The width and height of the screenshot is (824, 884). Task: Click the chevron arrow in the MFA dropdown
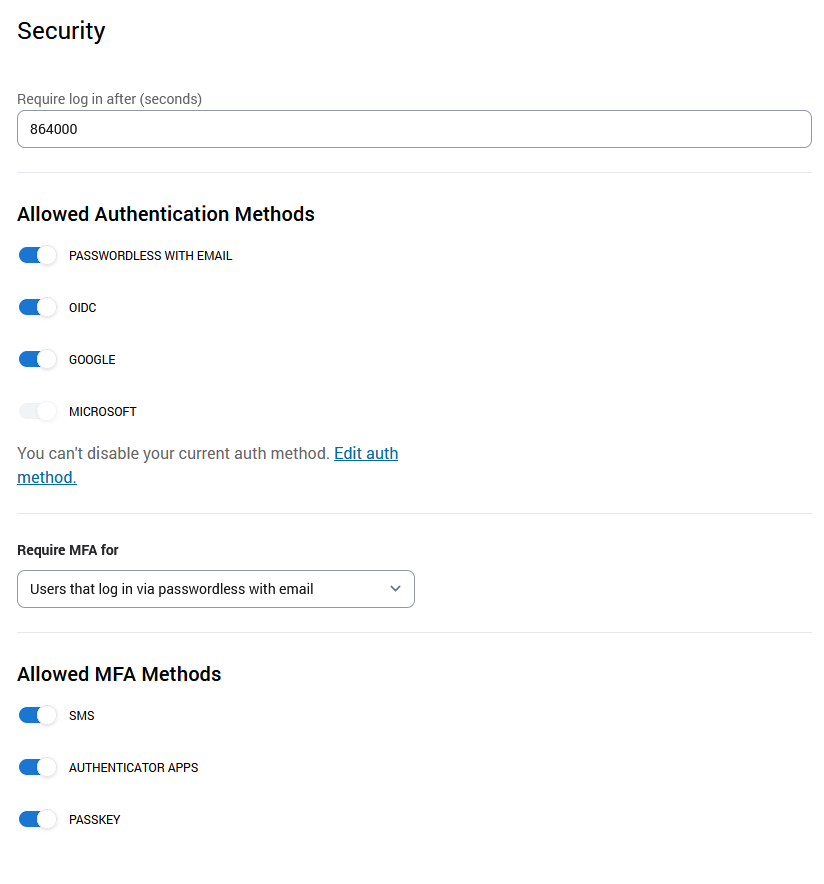click(x=395, y=589)
